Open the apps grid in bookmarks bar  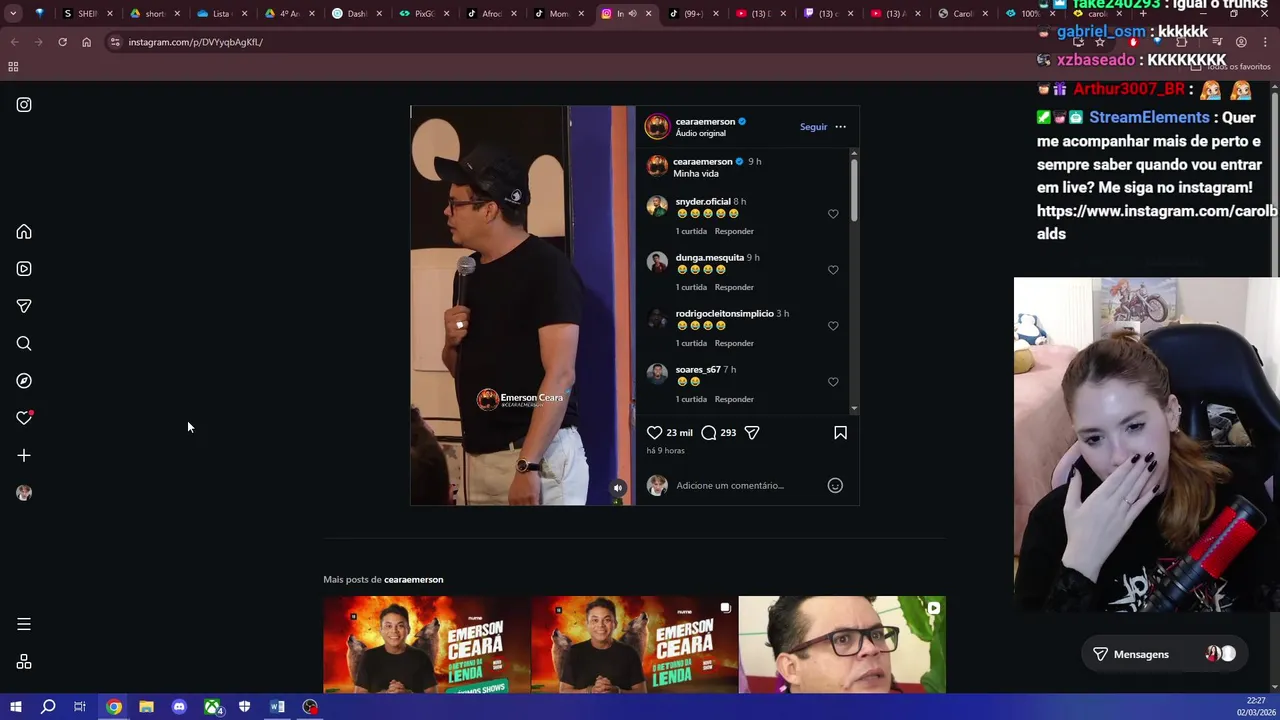pos(13,67)
